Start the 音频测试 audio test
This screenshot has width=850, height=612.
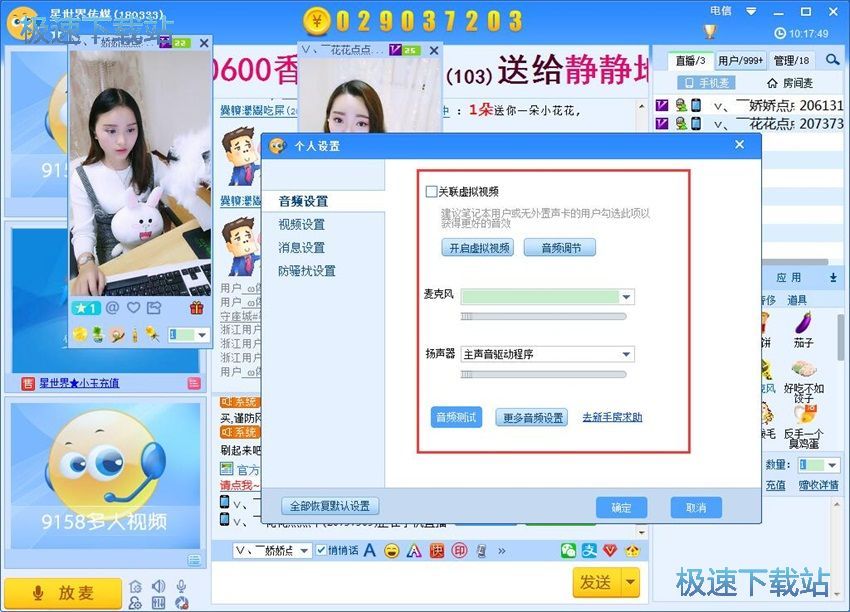tap(456, 417)
